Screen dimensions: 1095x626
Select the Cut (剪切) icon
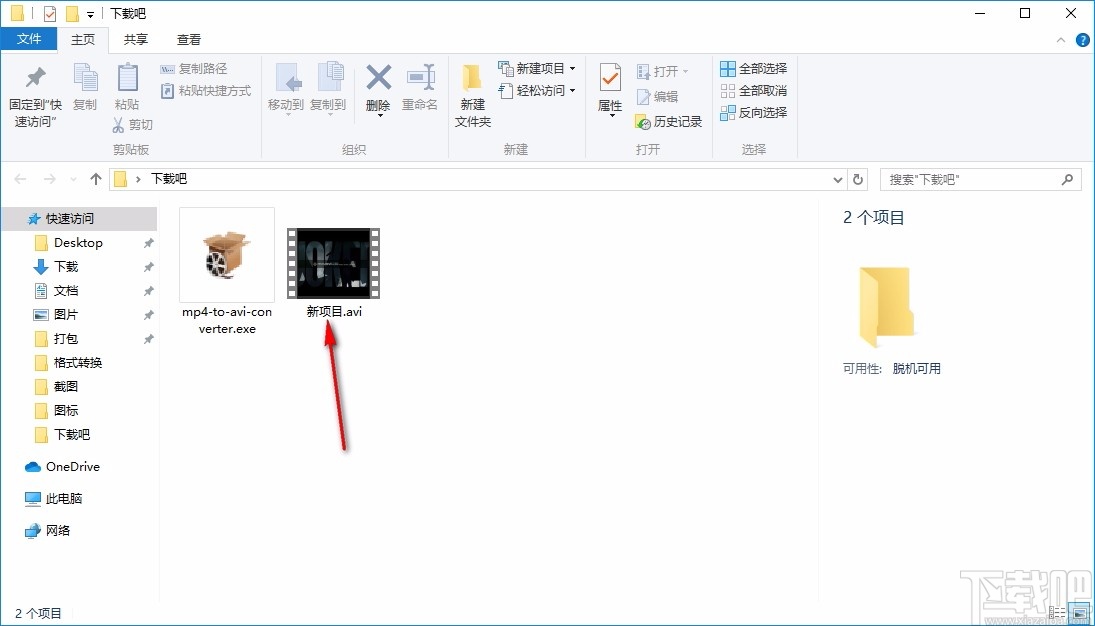tap(131, 124)
